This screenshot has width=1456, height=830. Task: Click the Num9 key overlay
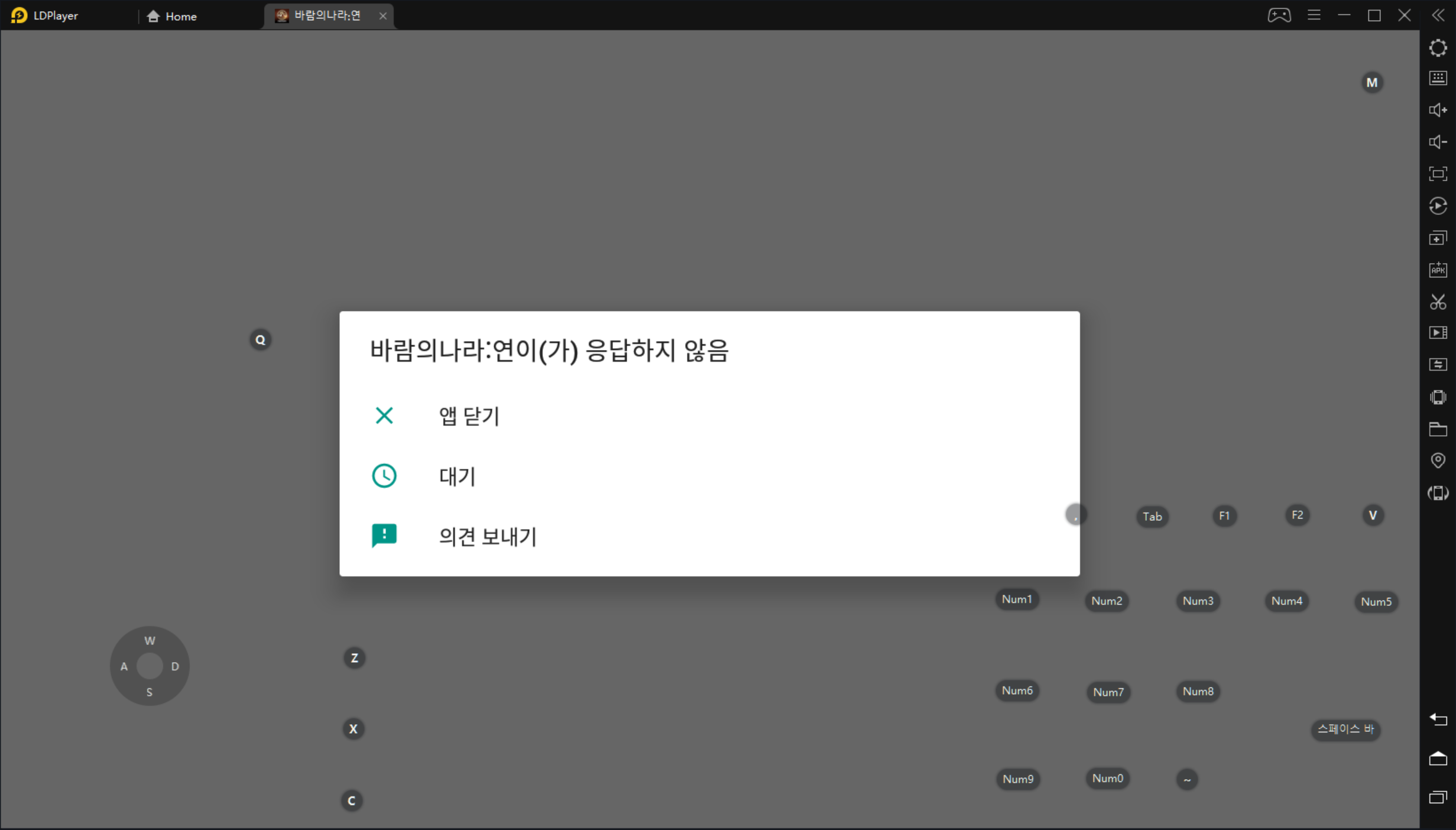coord(1018,779)
